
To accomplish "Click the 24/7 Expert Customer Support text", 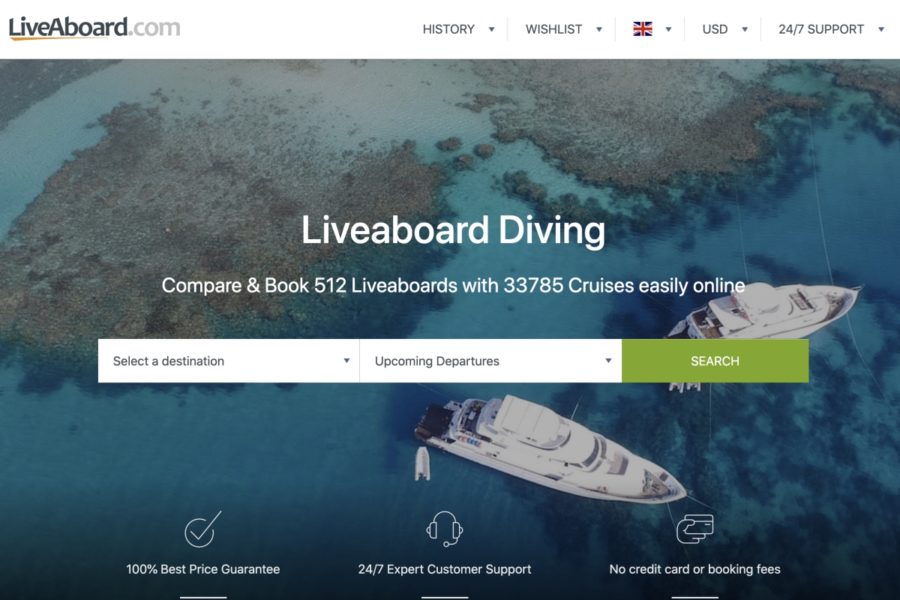I will tap(444, 569).
